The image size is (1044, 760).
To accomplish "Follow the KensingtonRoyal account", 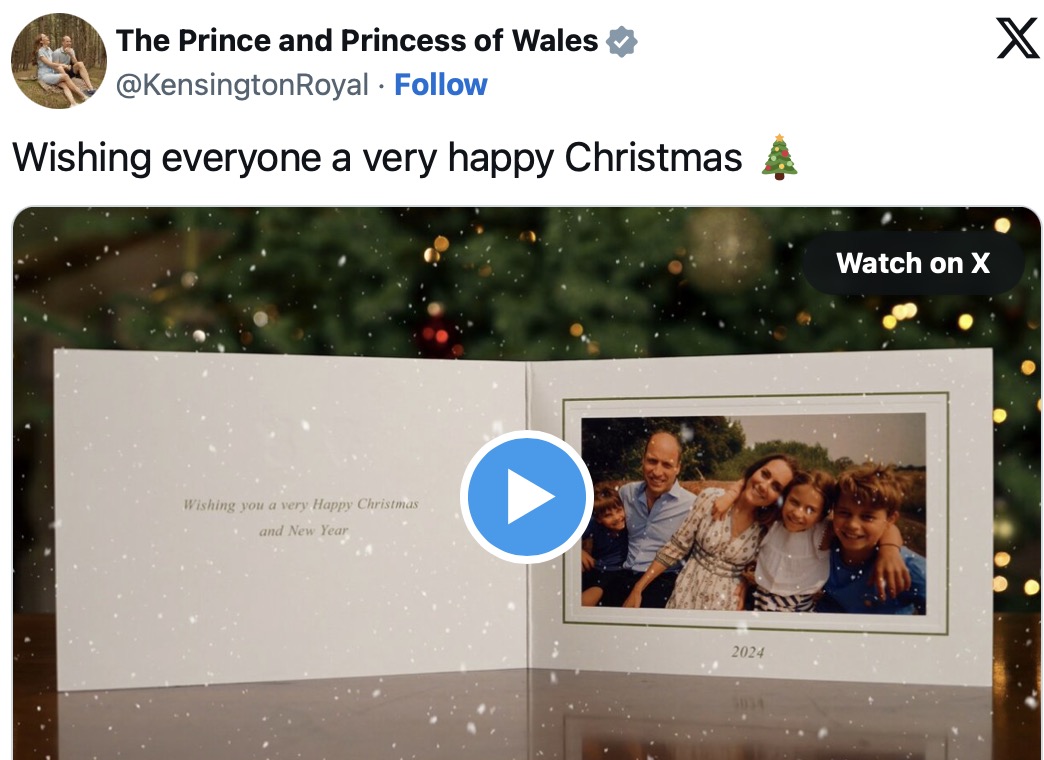I will tap(440, 85).
